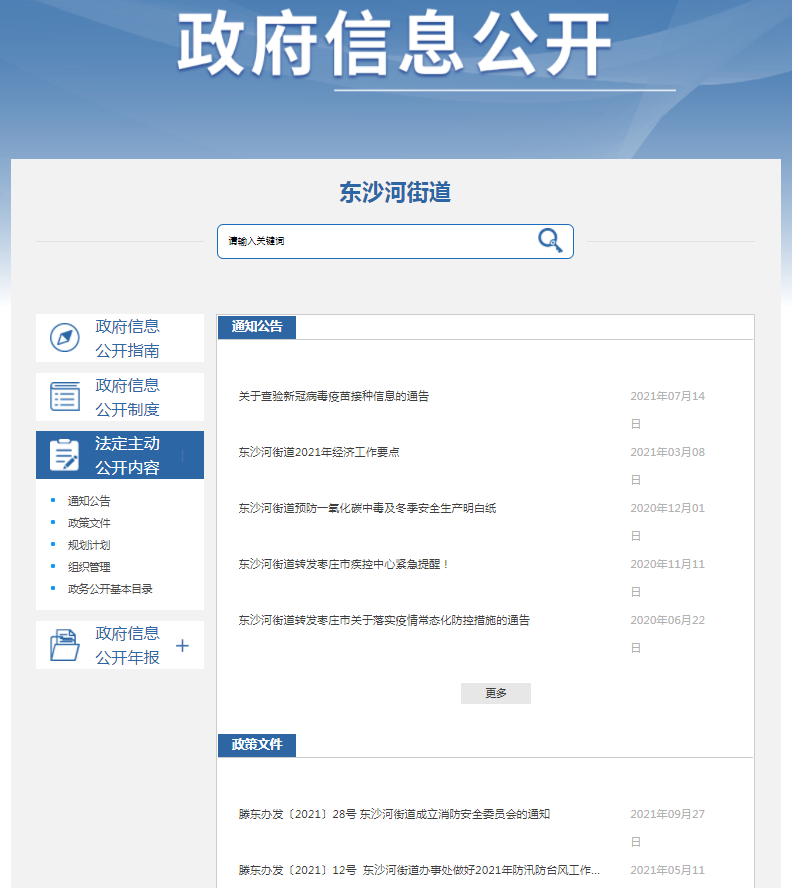The image size is (792, 888).
Task: Click the date 2020年11月11日
Action: [x=667, y=578]
